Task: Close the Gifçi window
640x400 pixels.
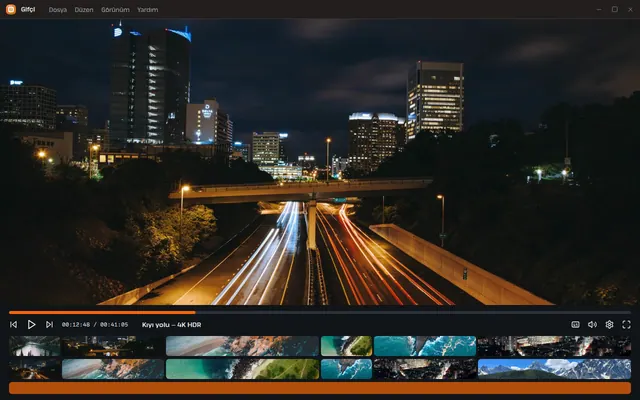Action: [630, 9]
